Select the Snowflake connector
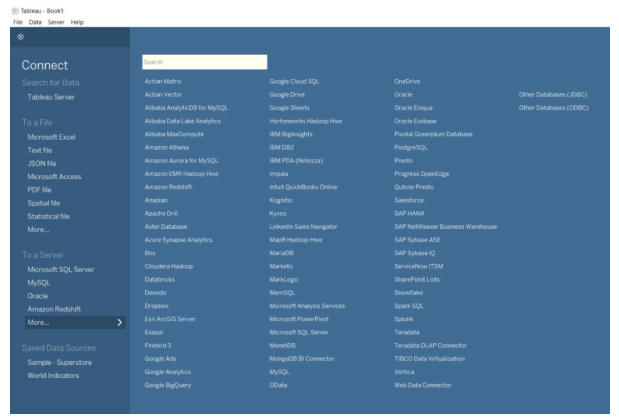Screen dimensions: 619x419 coord(408,293)
